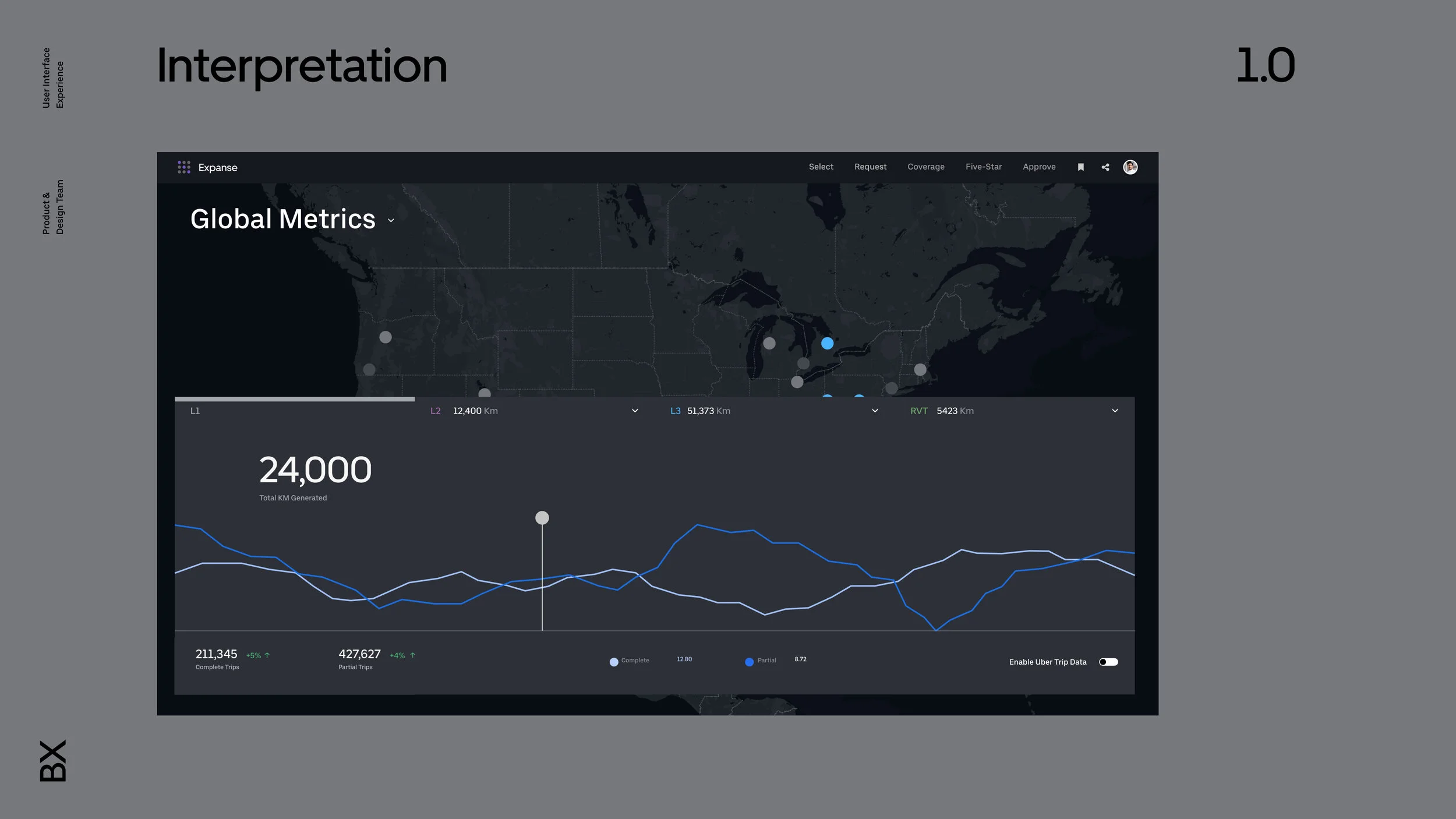Click the bookmark icon in top bar
1456x819 pixels.
point(1080,167)
